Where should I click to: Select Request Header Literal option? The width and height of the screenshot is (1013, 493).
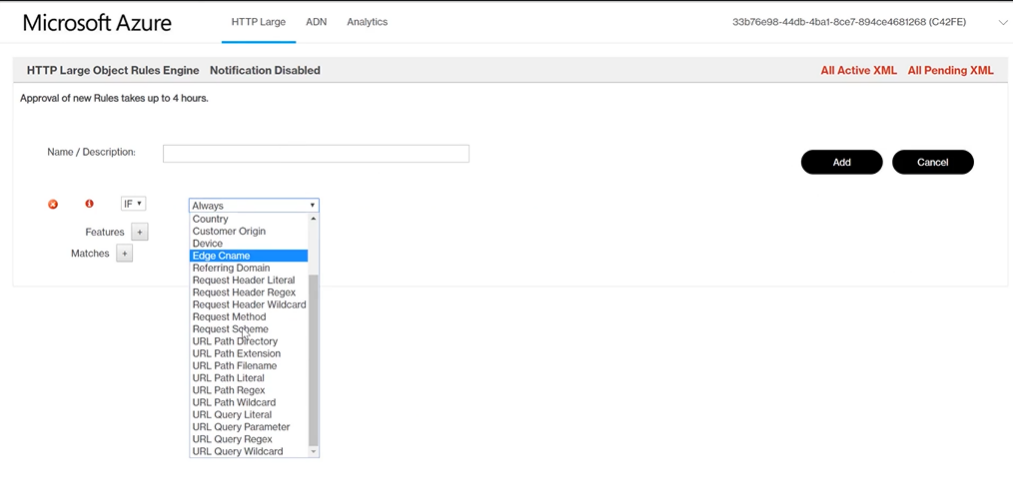[x=249, y=280]
